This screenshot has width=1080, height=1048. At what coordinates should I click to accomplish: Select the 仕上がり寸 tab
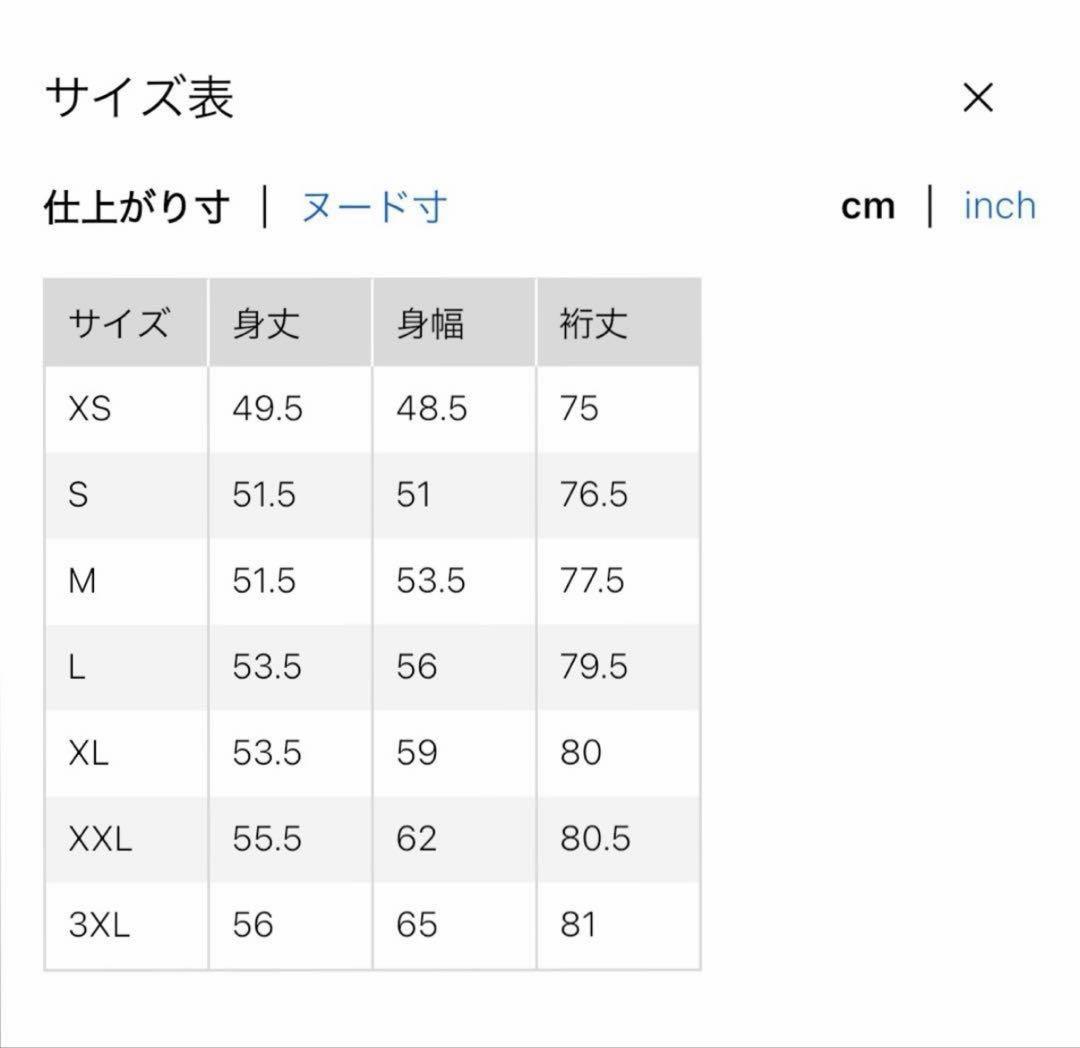point(136,207)
